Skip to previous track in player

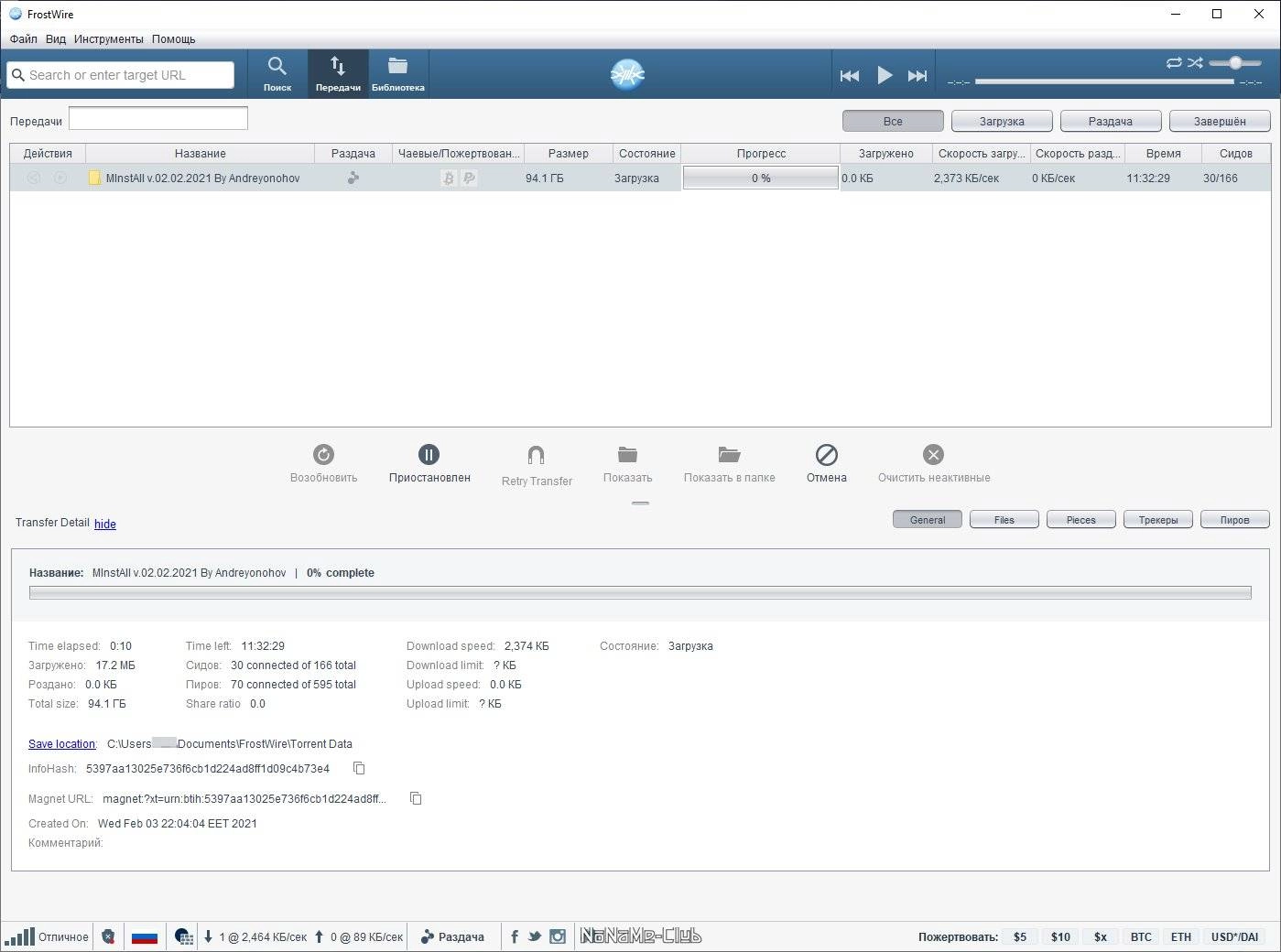click(850, 76)
